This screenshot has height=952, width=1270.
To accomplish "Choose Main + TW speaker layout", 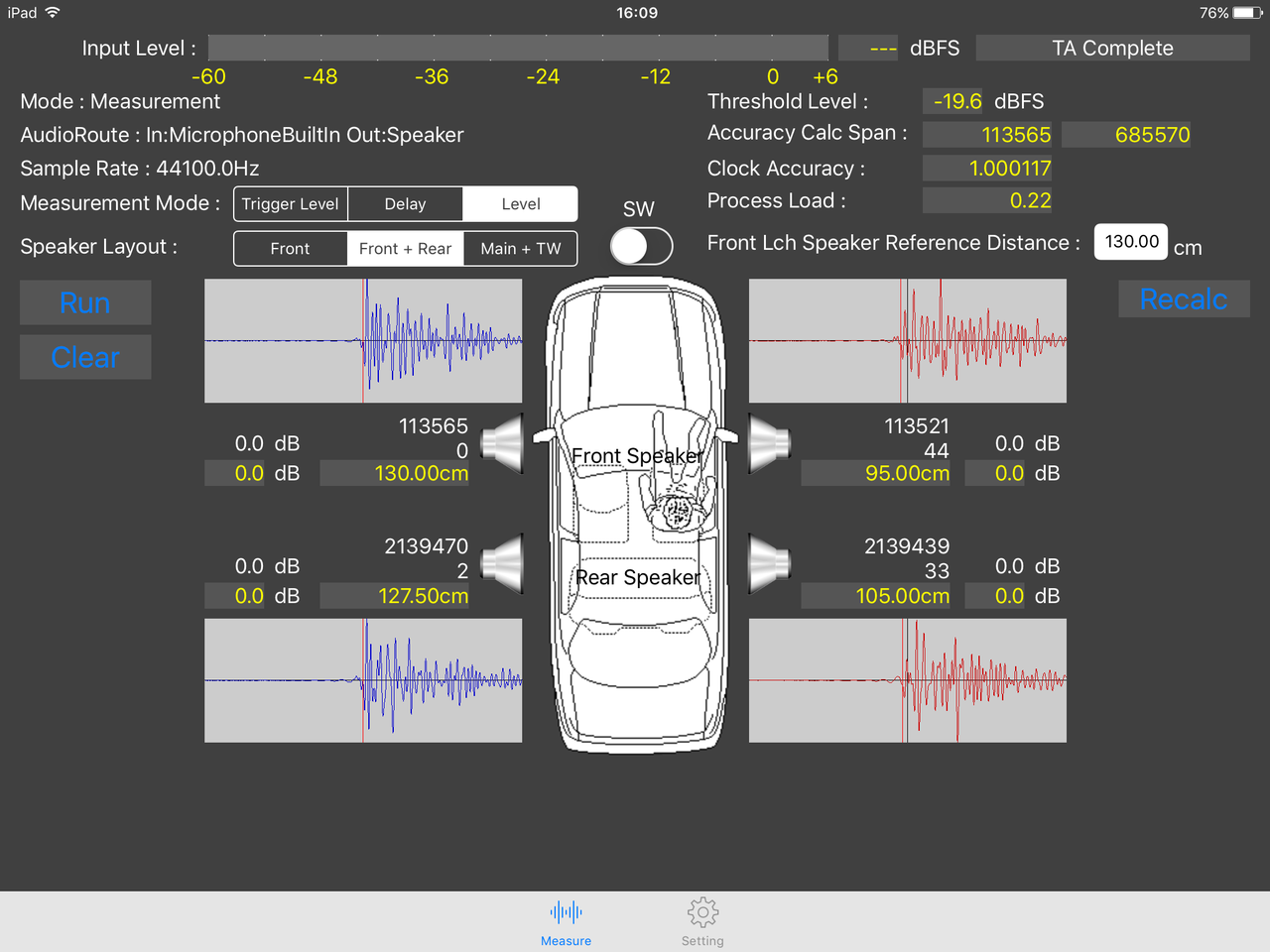I will pyautogui.click(x=520, y=249).
